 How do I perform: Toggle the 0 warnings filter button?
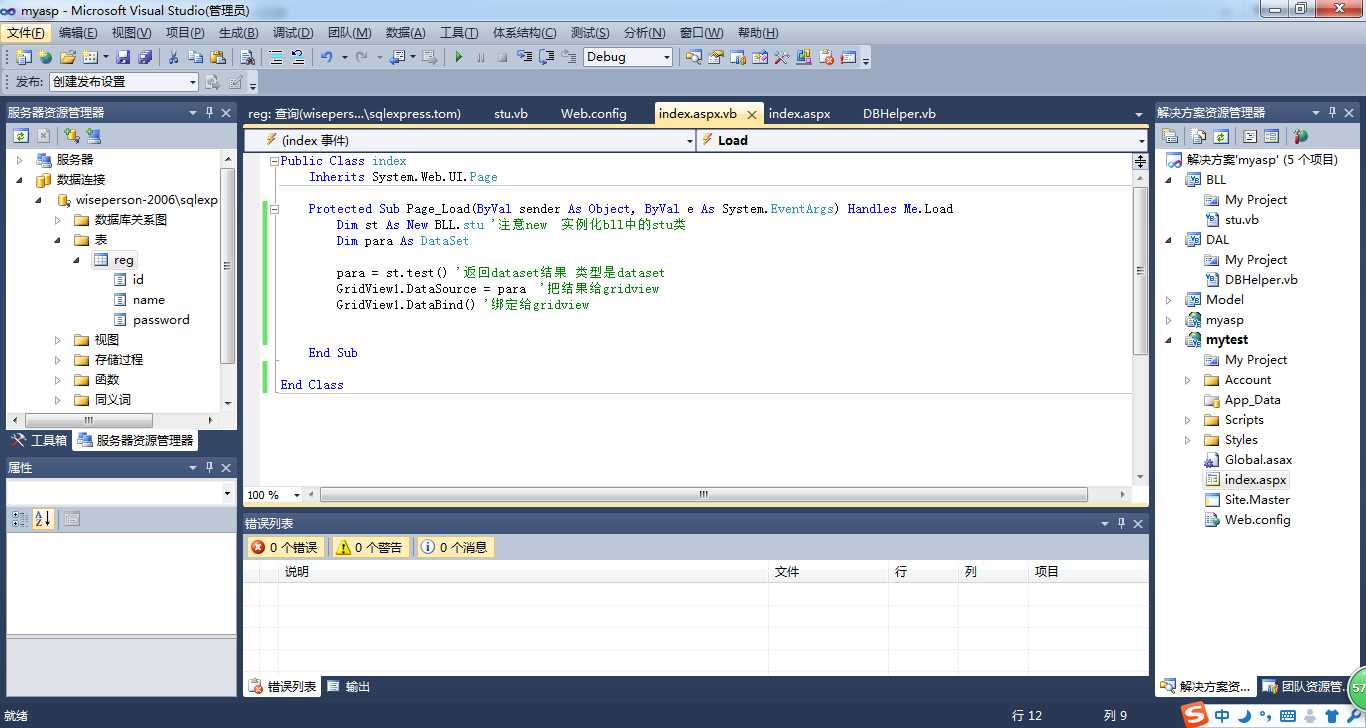tap(371, 547)
